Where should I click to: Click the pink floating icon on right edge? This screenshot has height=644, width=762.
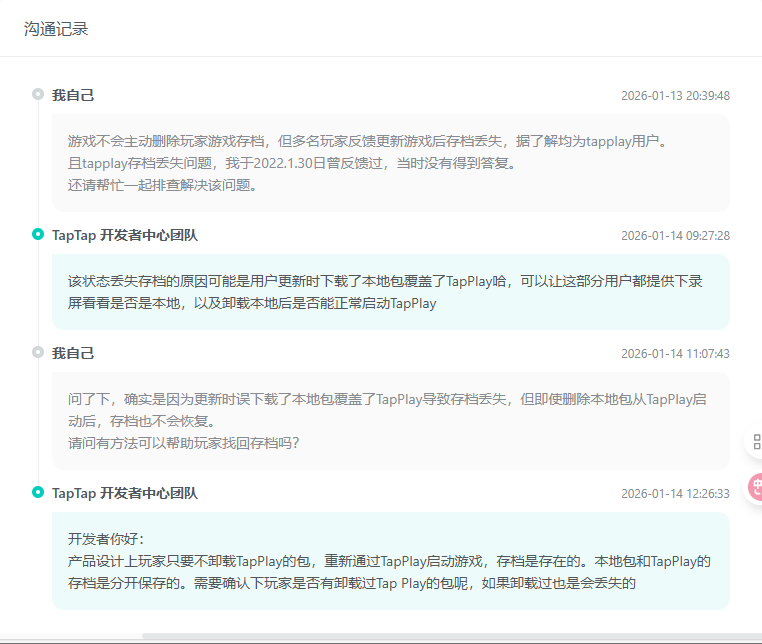756,487
